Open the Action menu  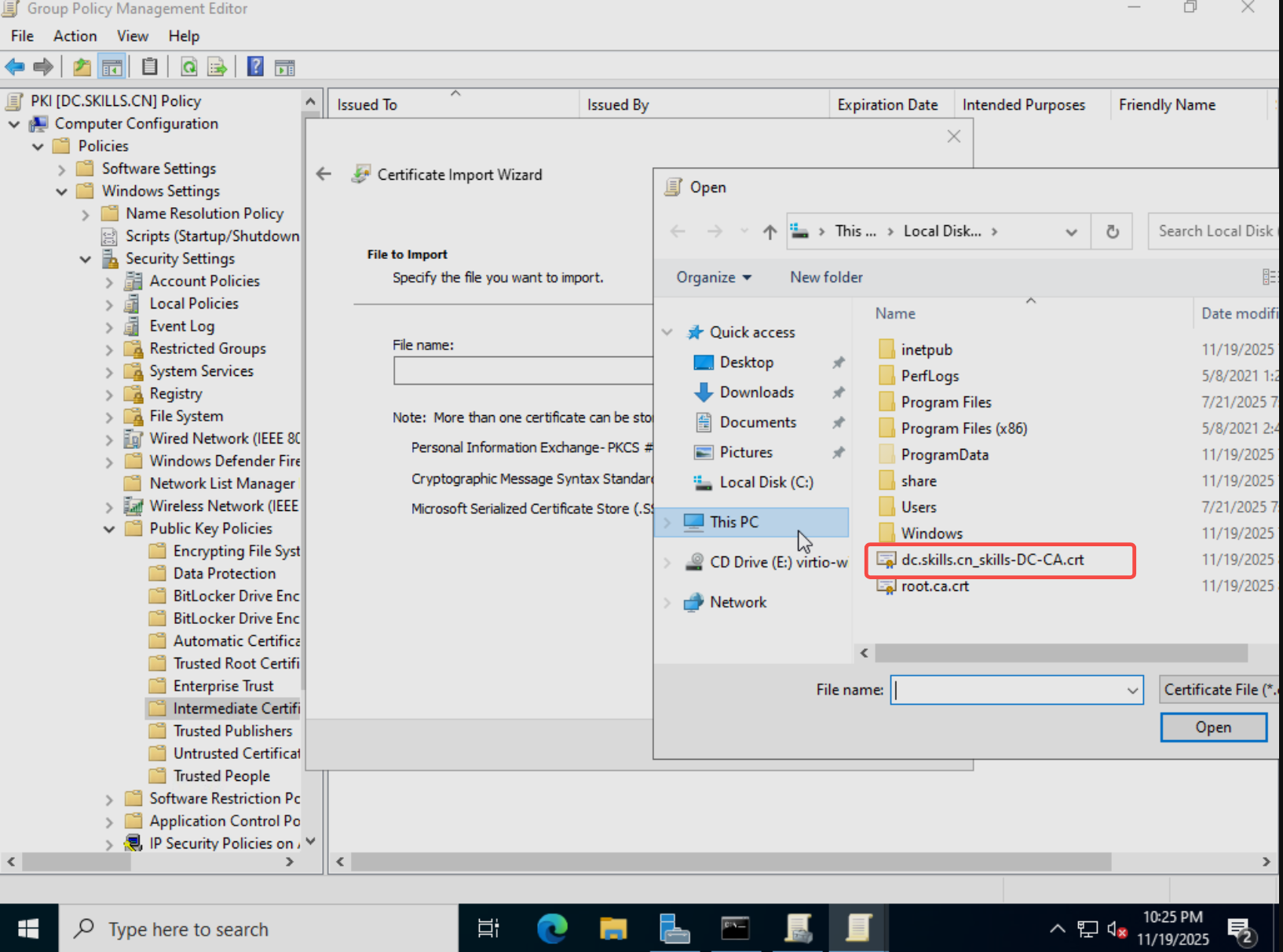click(75, 36)
